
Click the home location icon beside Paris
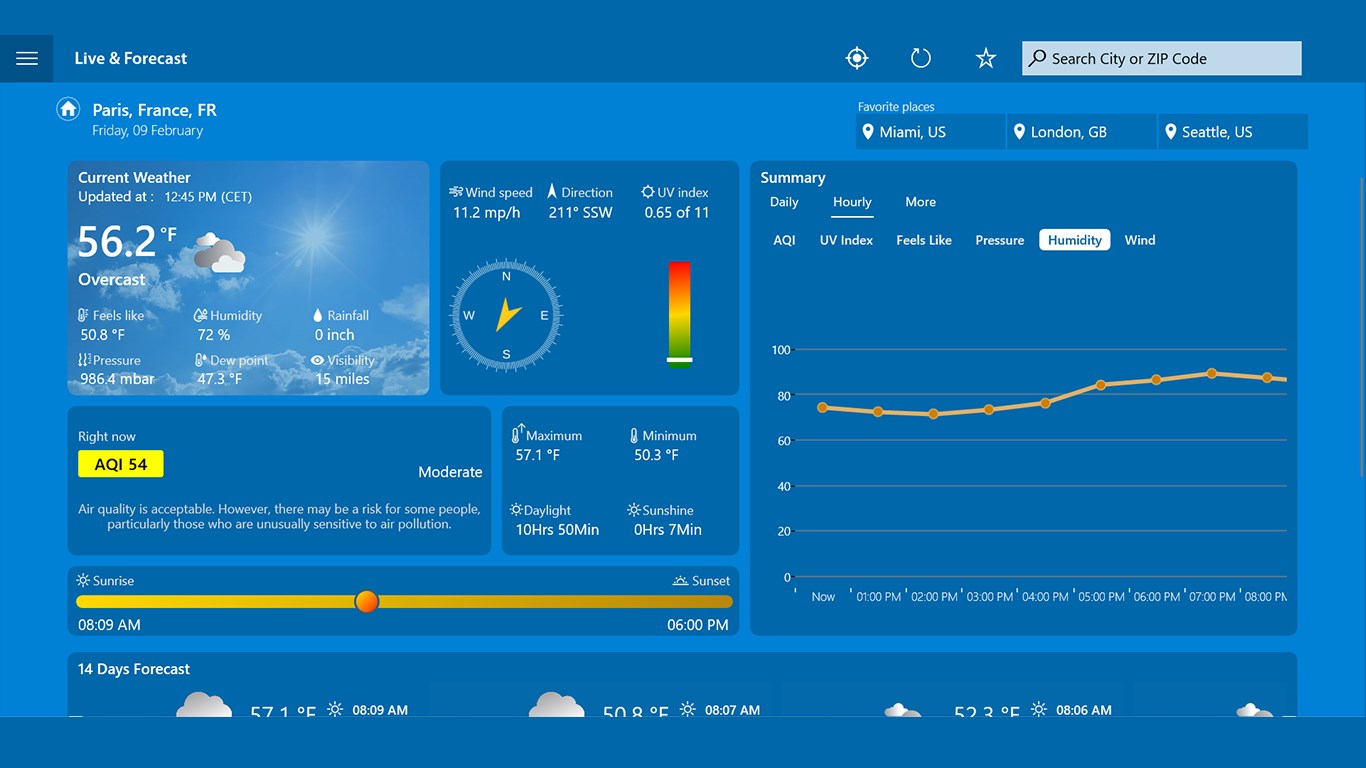[67, 108]
